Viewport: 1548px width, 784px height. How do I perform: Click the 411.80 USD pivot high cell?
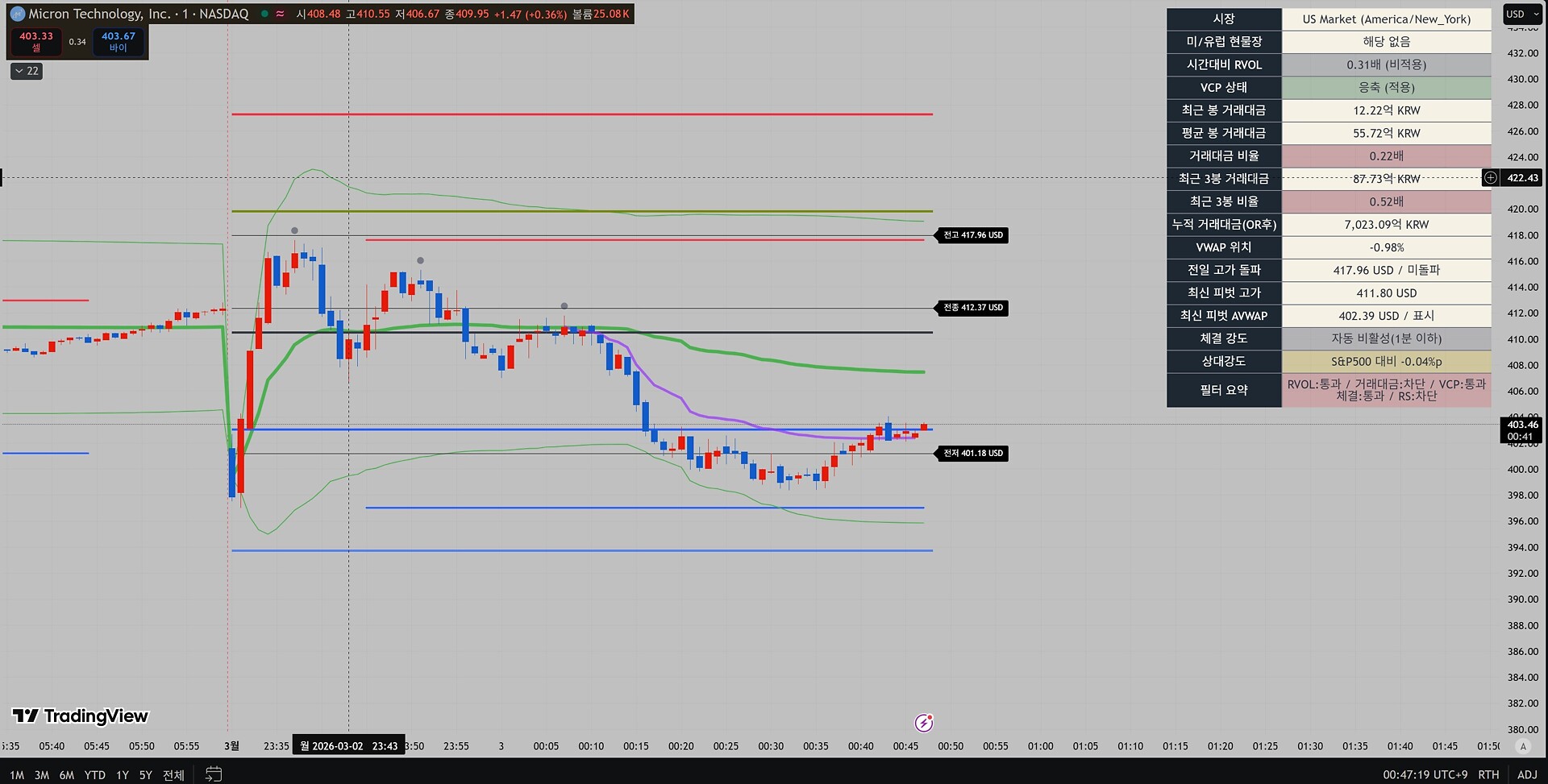point(1387,292)
